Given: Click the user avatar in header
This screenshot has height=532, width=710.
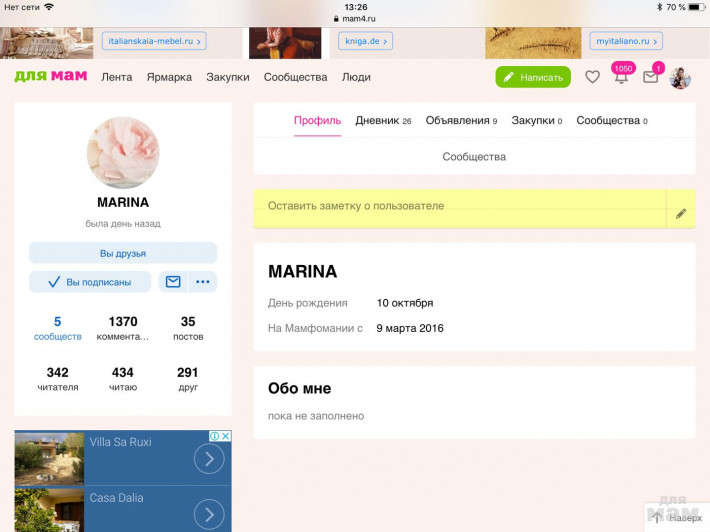Looking at the screenshot, I should [x=680, y=78].
